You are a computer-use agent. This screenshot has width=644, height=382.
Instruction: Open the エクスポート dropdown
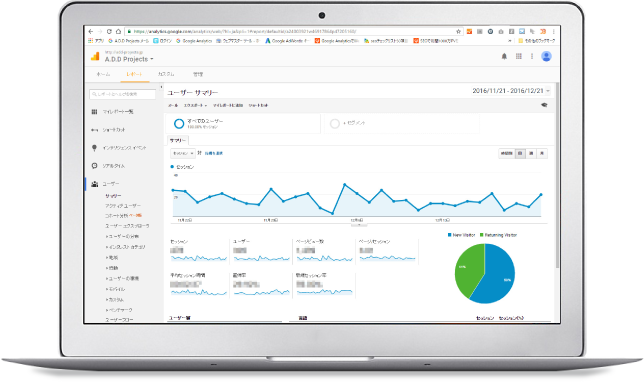[195, 106]
